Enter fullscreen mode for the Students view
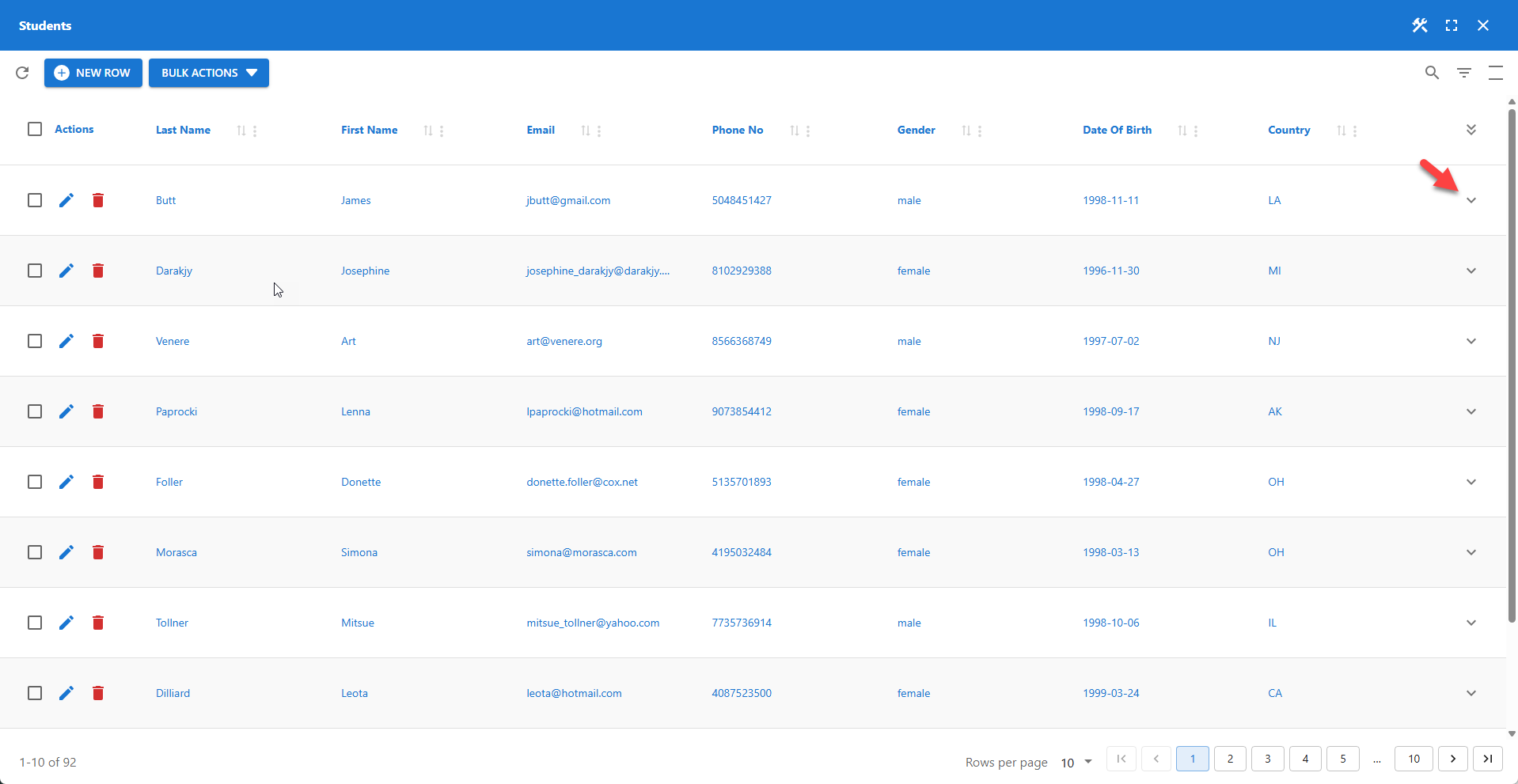The width and height of the screenshot is (1518, 784). [x=1452, y=25]
